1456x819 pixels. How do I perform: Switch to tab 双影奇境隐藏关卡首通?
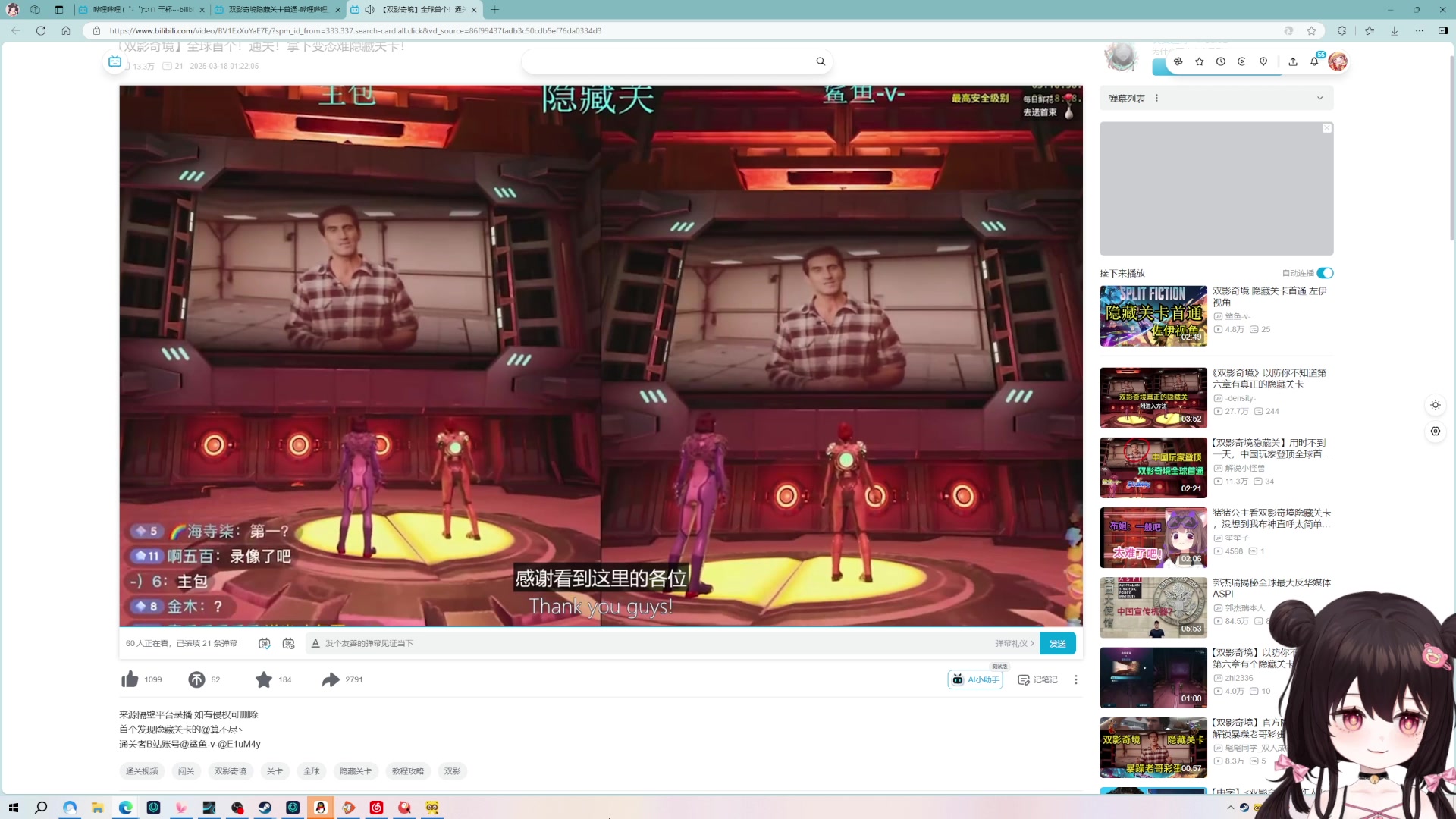[x=278, y=10]
